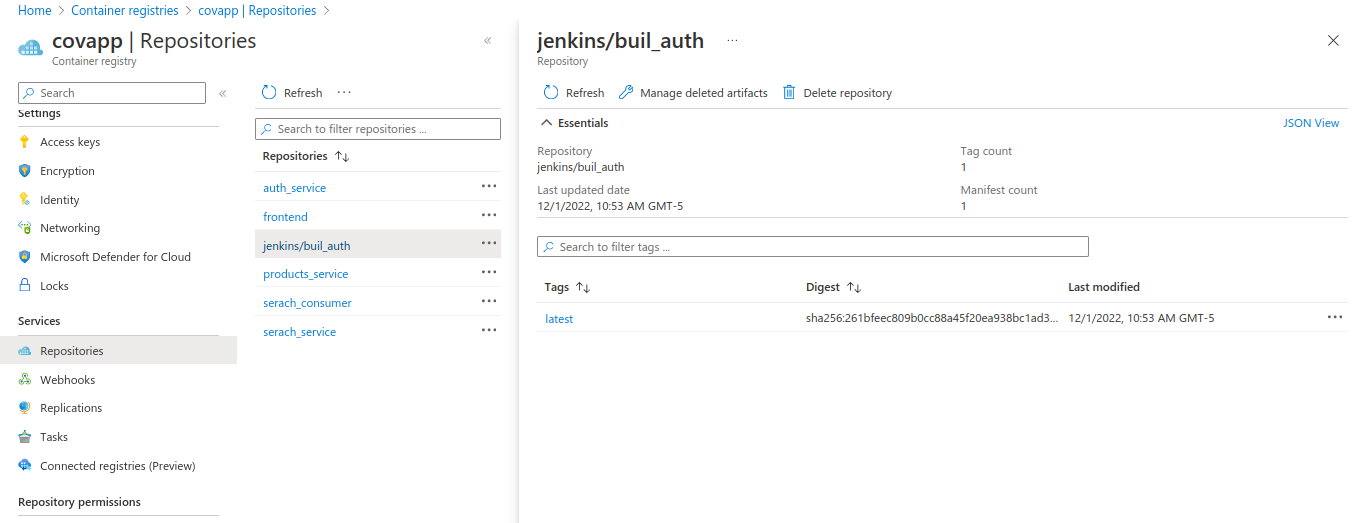Open more options next to repositories Refresh
Viewport: 1362px width, 523px height.
[344, 92]
